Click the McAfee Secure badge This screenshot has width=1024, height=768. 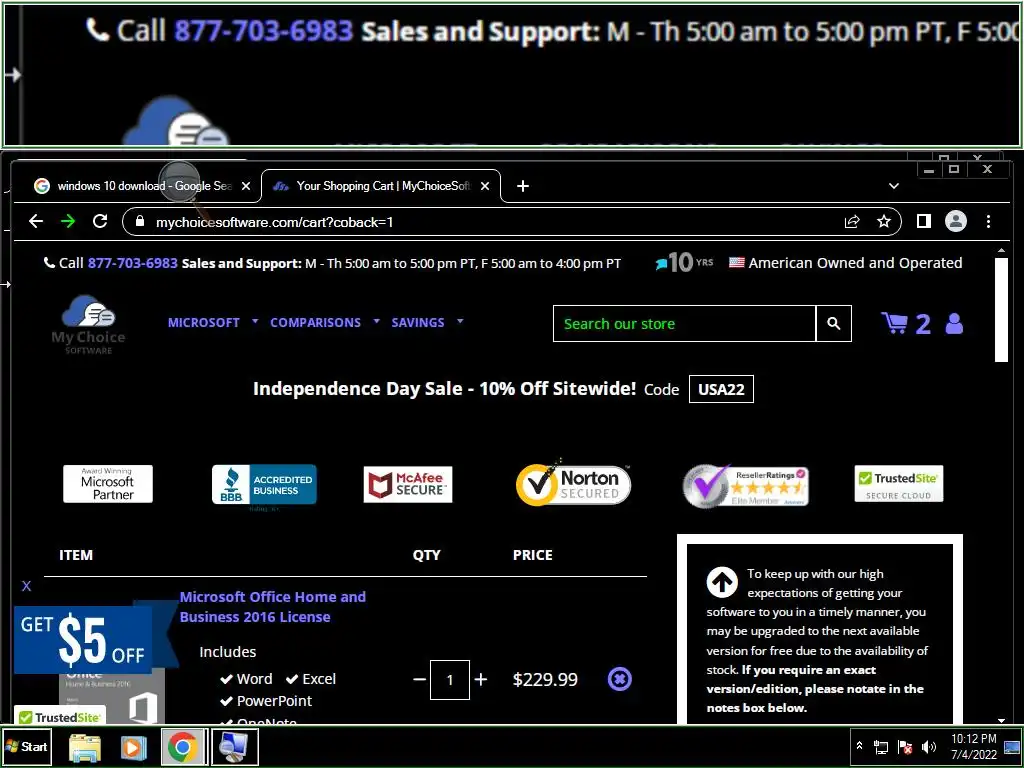(408, 485)
